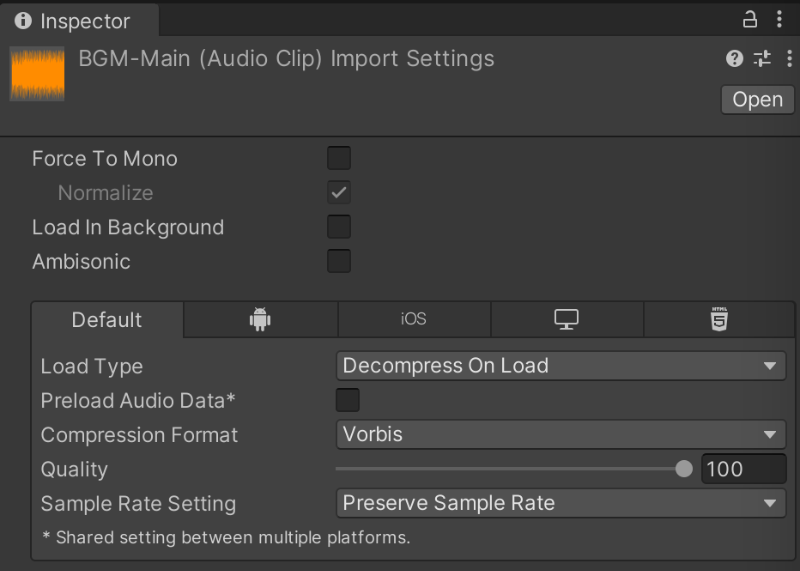
Task: Open the Load Type dropdown
Action: [560, 366]
